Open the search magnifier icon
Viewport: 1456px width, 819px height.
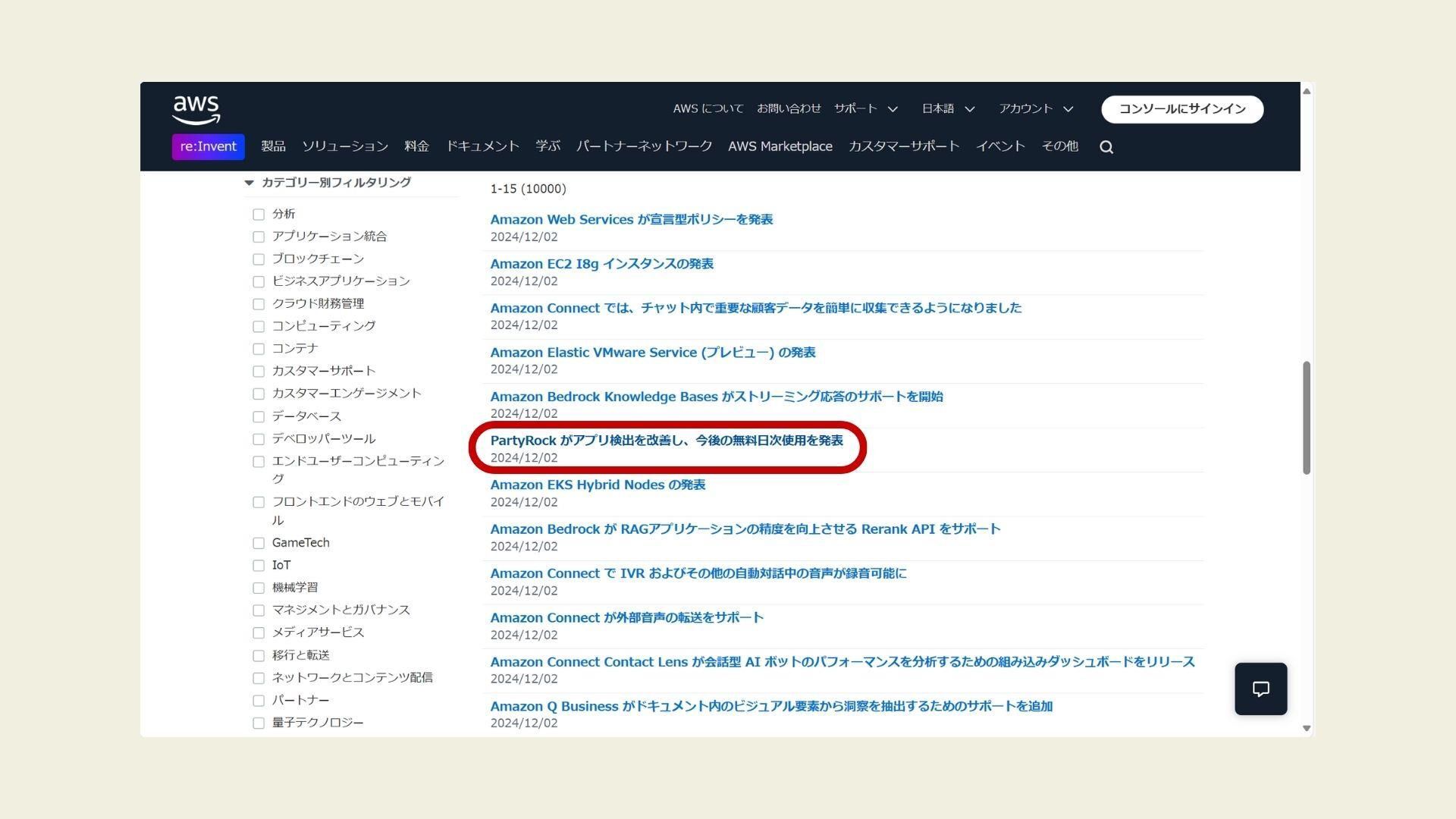point(1106,147)
